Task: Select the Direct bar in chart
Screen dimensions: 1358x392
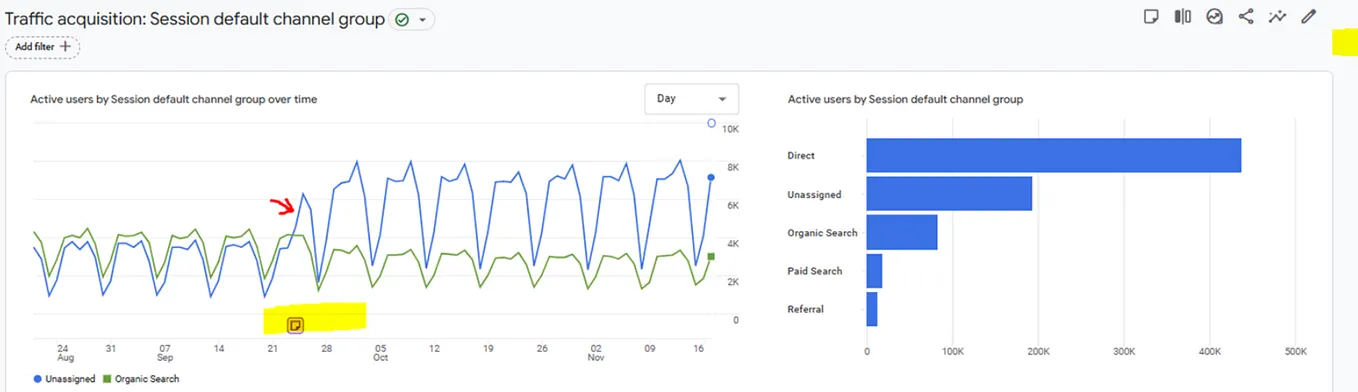Action: (1053, 155)
